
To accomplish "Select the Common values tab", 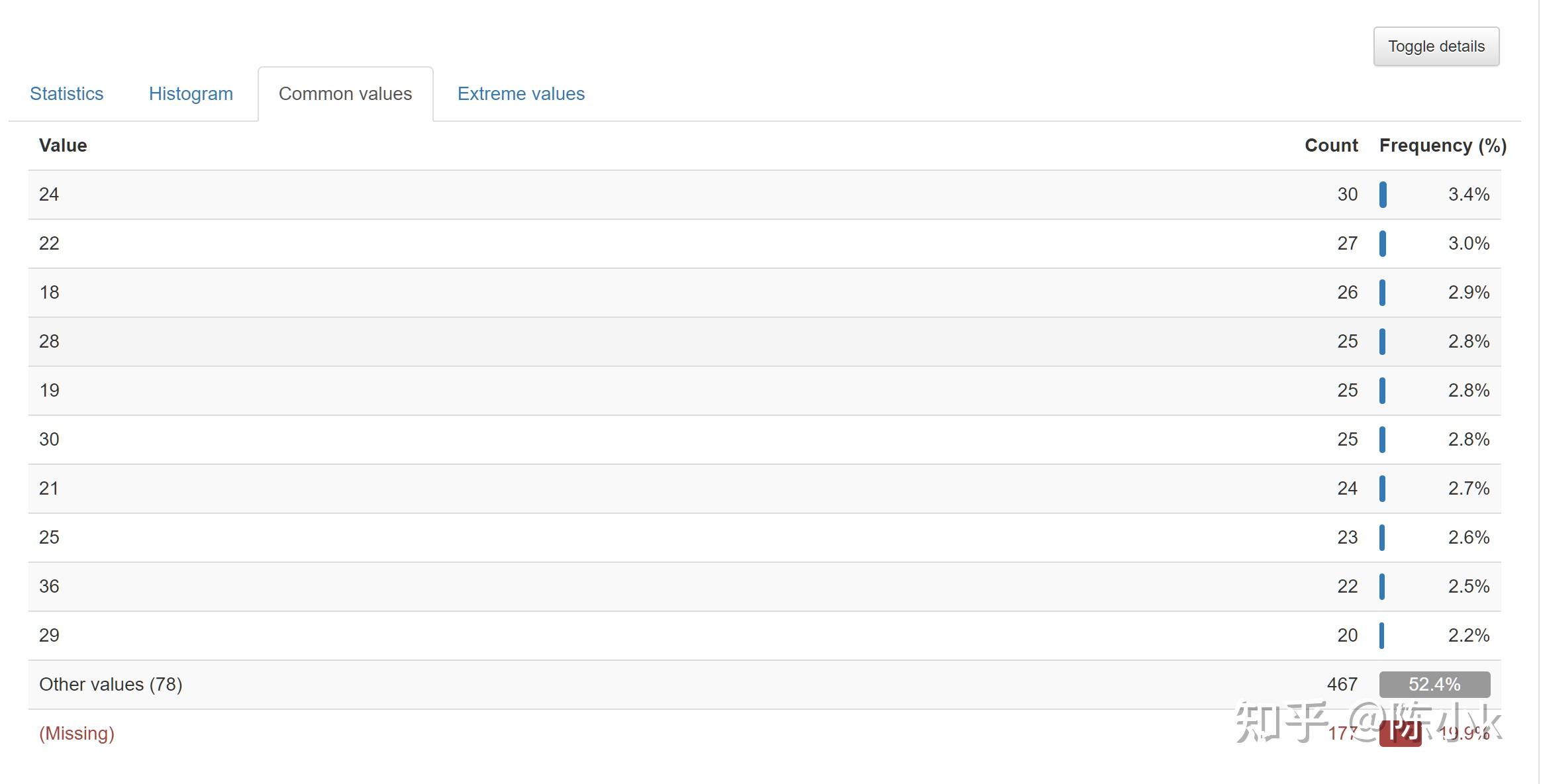I will click(345, 93).
